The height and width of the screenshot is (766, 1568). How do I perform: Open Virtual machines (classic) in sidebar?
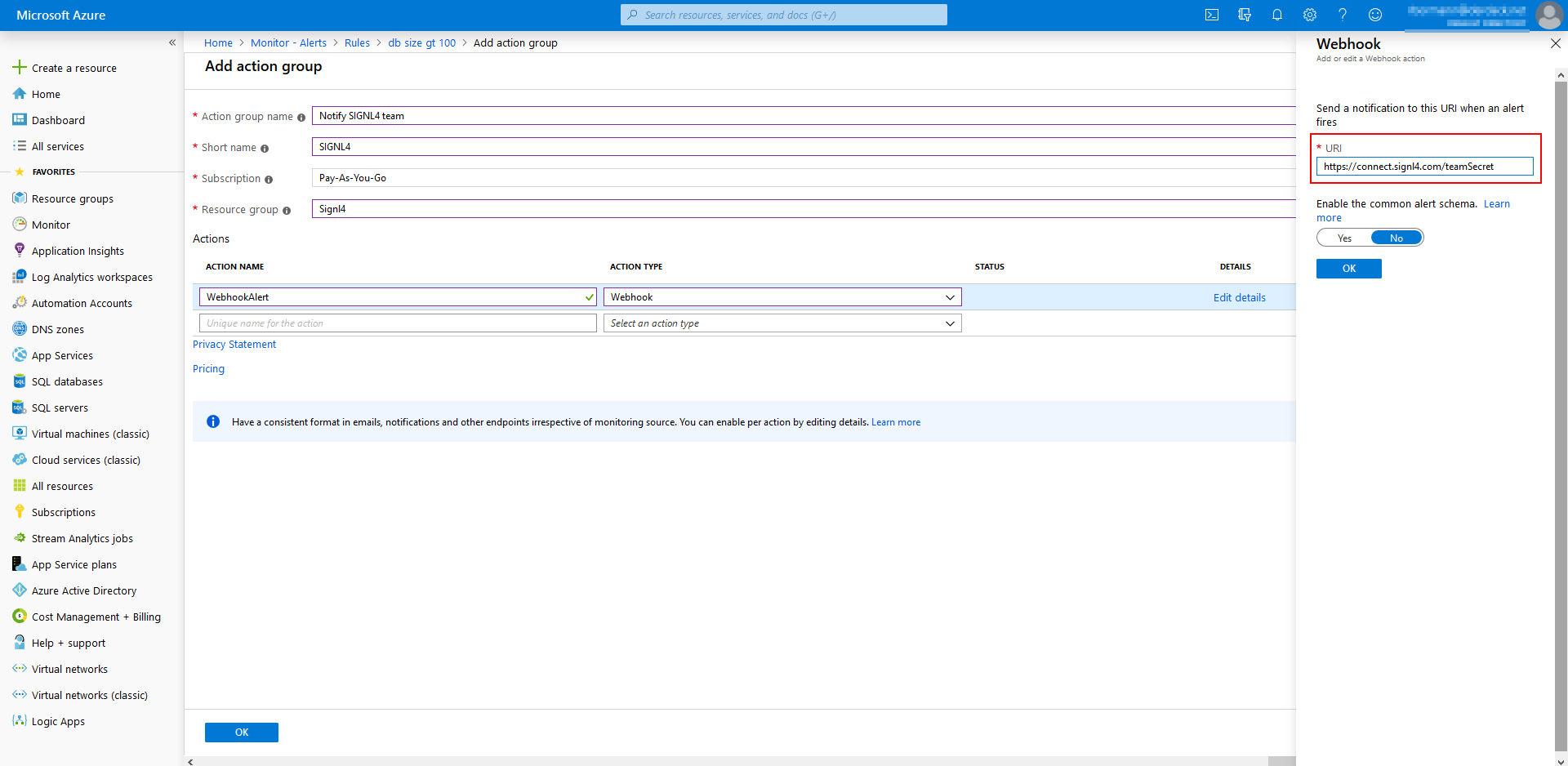pyautogui.click(x=91, y=434)
